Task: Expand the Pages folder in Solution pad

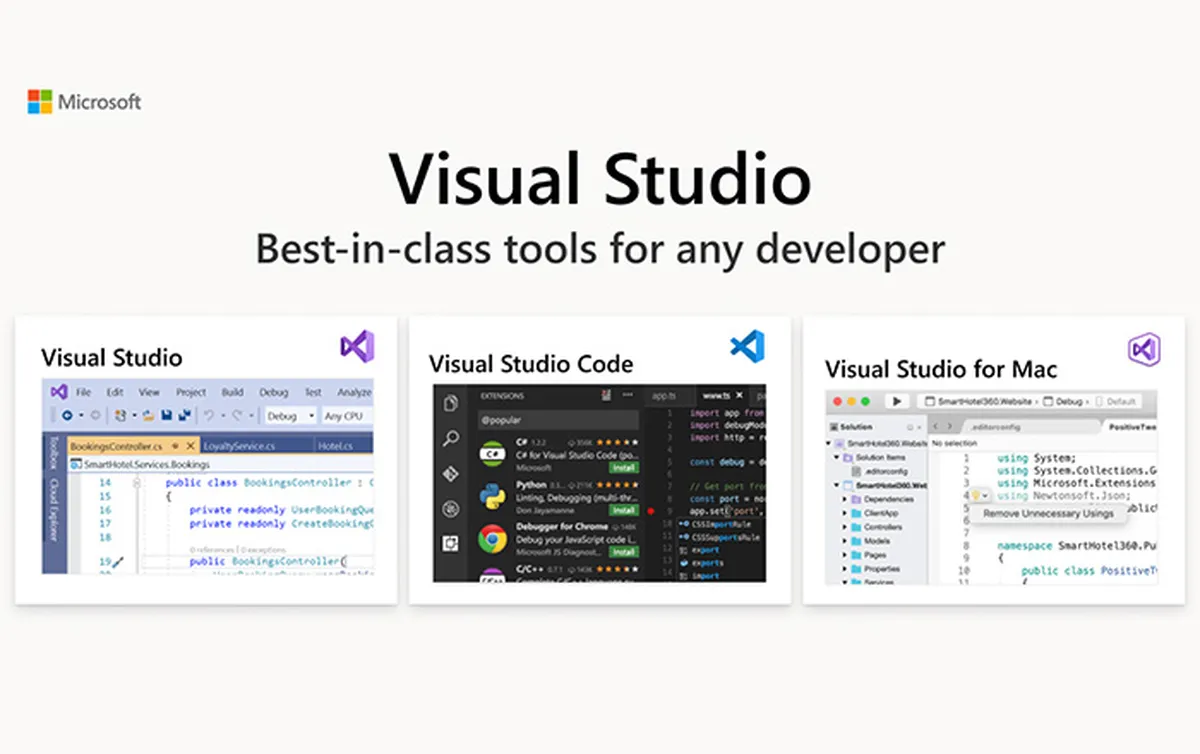Action: click(x=845, y=555)
